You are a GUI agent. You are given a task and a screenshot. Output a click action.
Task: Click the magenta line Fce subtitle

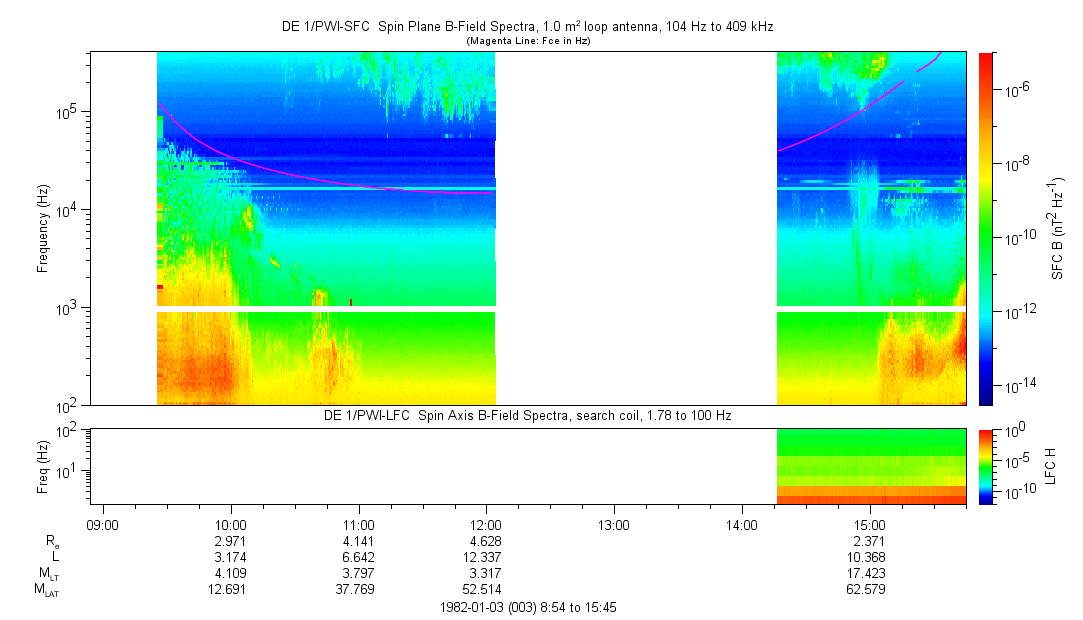pos(527,40)
